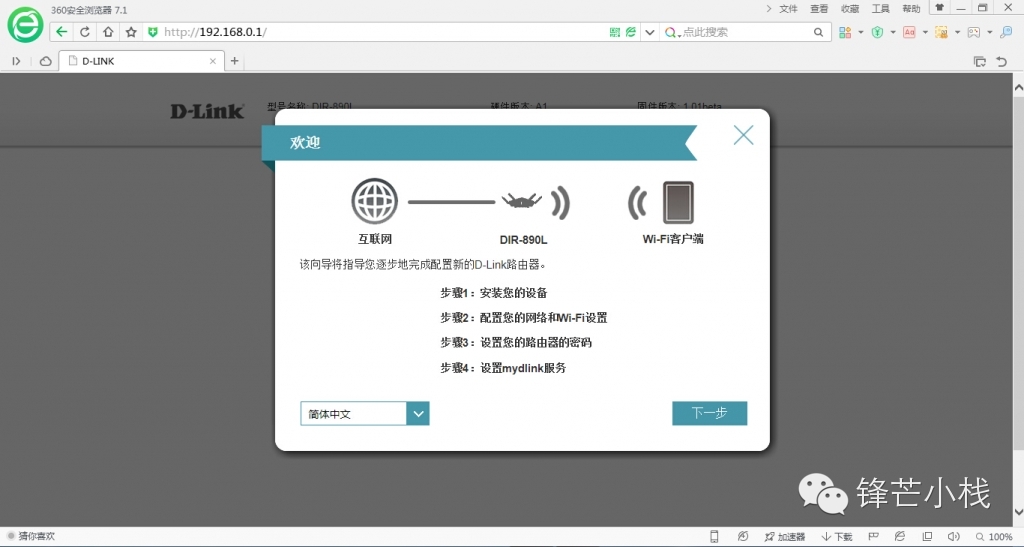The height and width of the screenshot is (547, 1024).
Task: Open a new tab with plus button
Action: tap(234, 61)
